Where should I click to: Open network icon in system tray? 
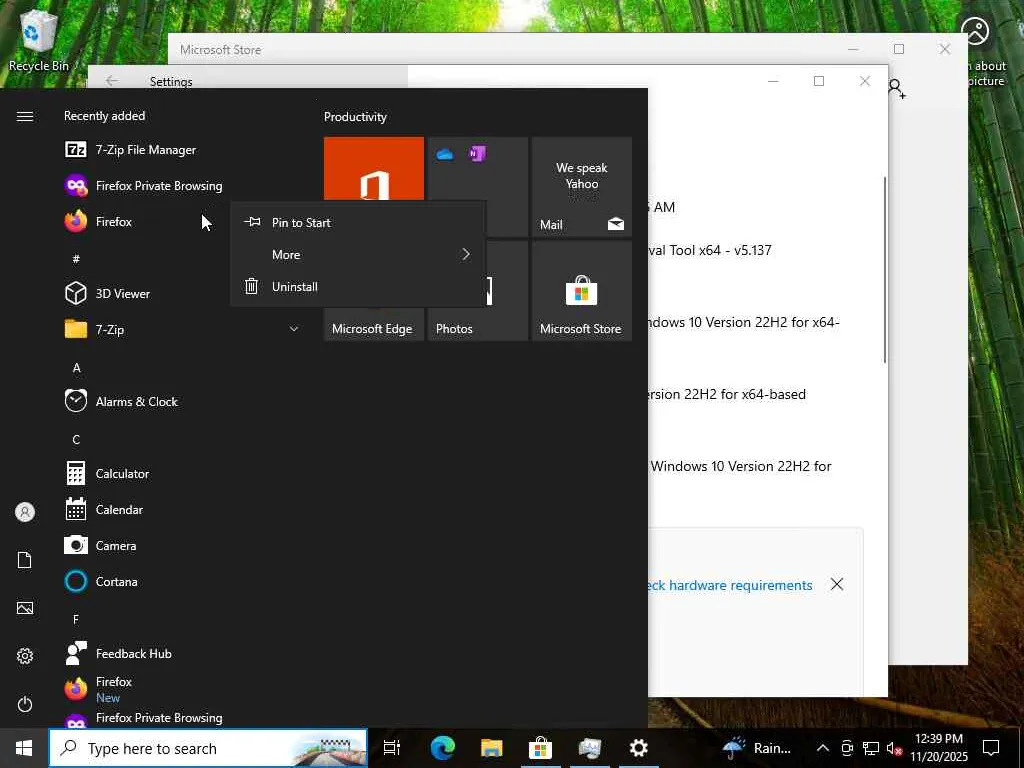(871, 748)
